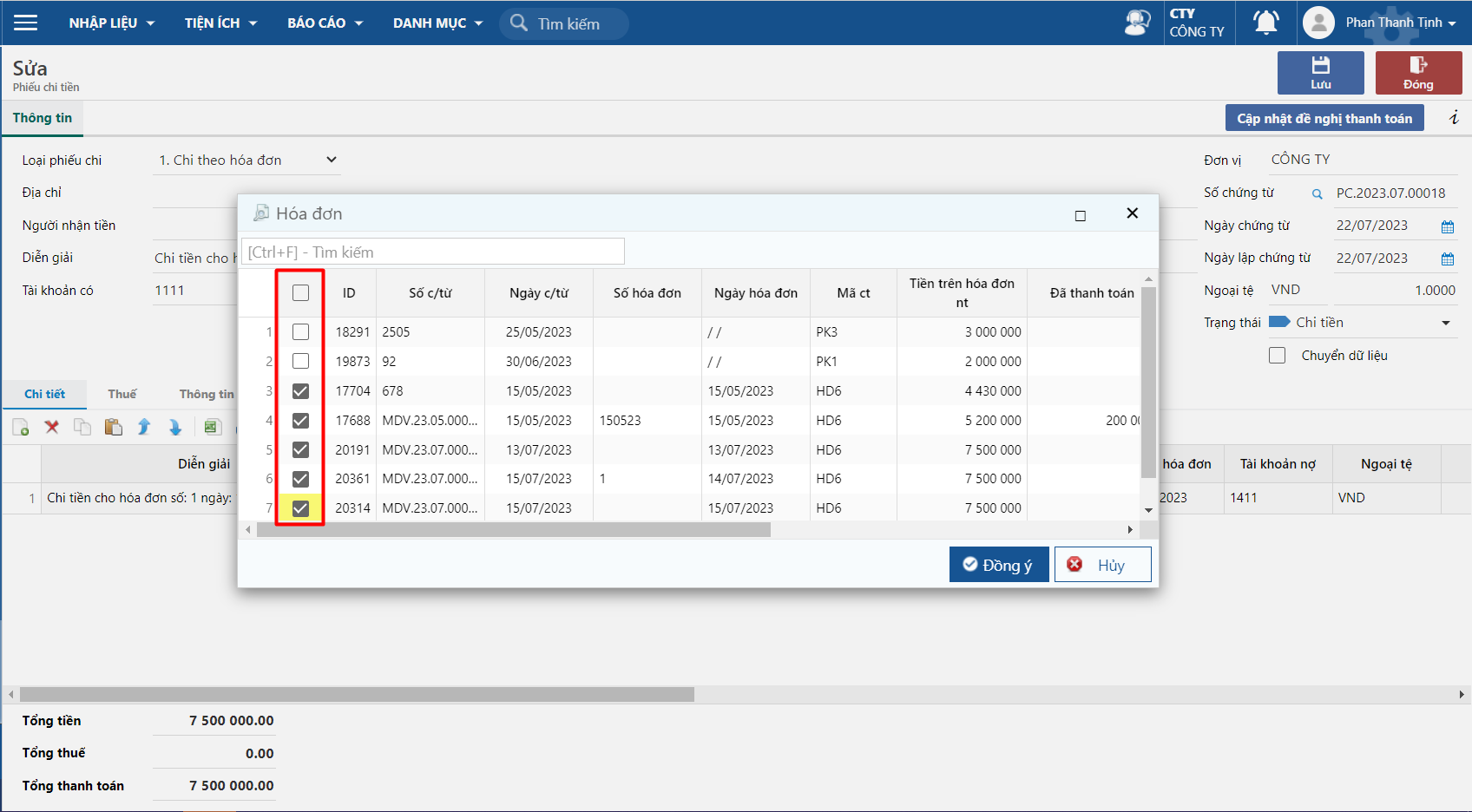Move row up with blue arrow
Screen dimensions: 1472x812
click(x=144, y=427)
